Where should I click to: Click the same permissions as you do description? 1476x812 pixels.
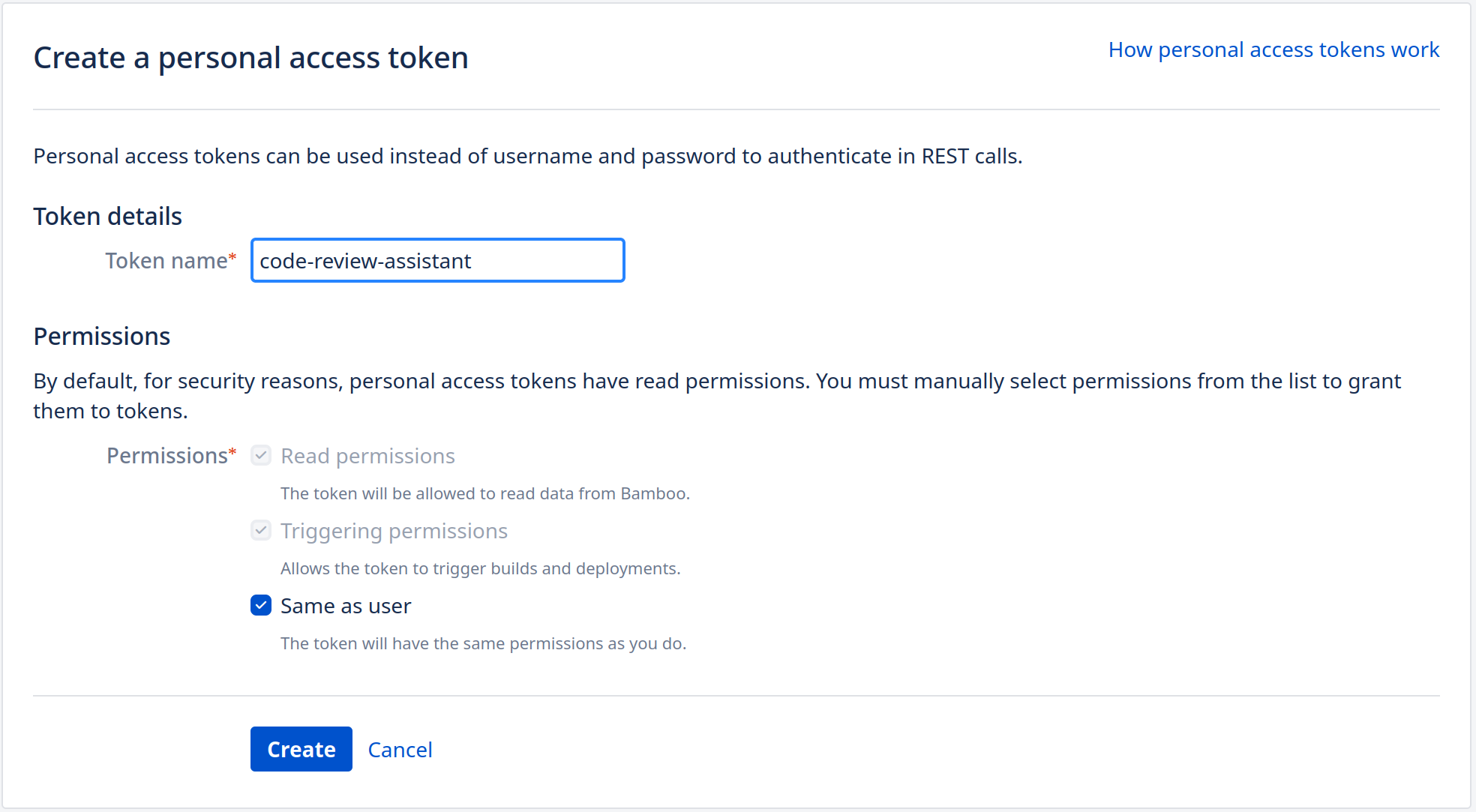[483, 643]
